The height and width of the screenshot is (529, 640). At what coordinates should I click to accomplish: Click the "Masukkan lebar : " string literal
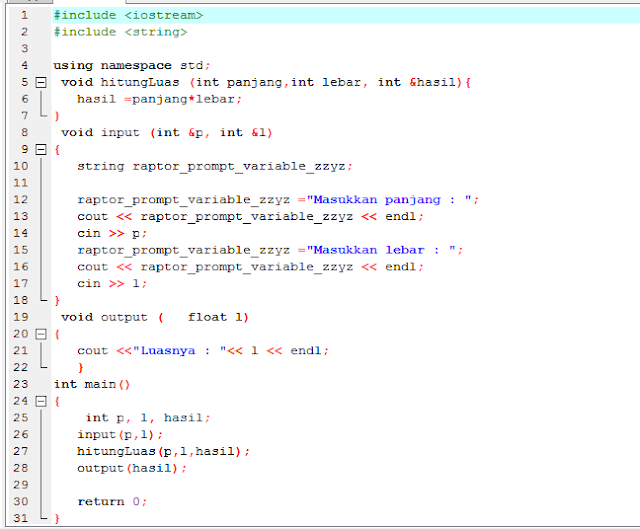382,250
